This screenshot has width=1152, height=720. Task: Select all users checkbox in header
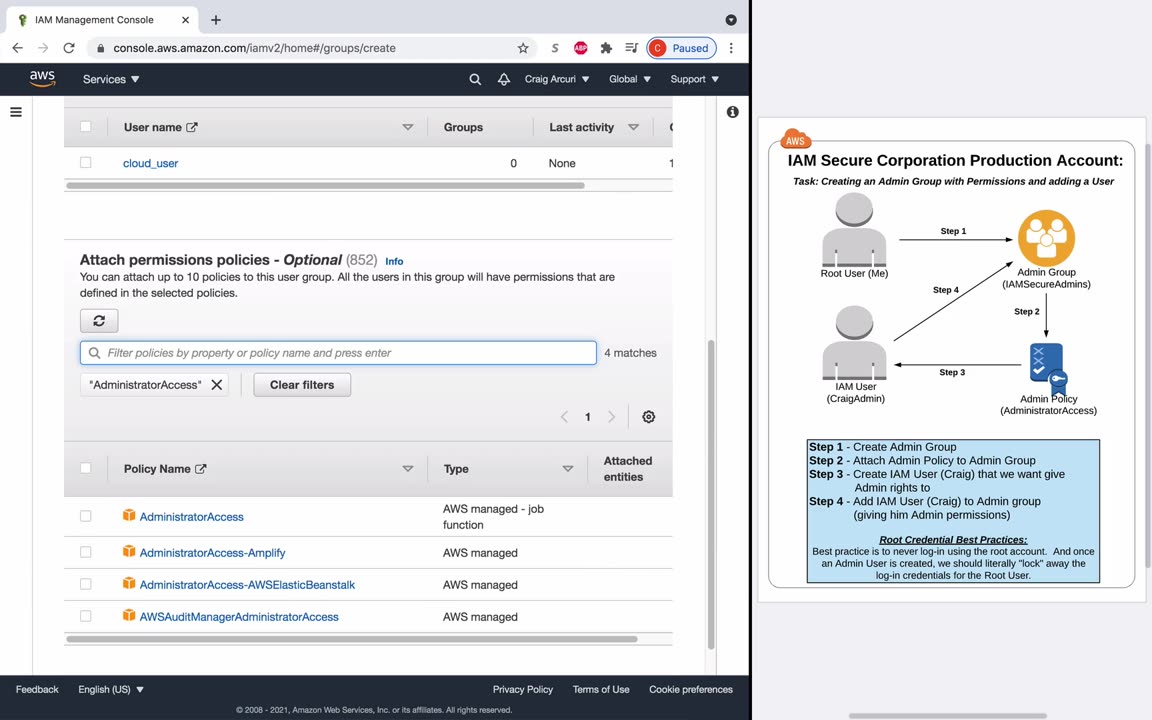click(86, 126)
